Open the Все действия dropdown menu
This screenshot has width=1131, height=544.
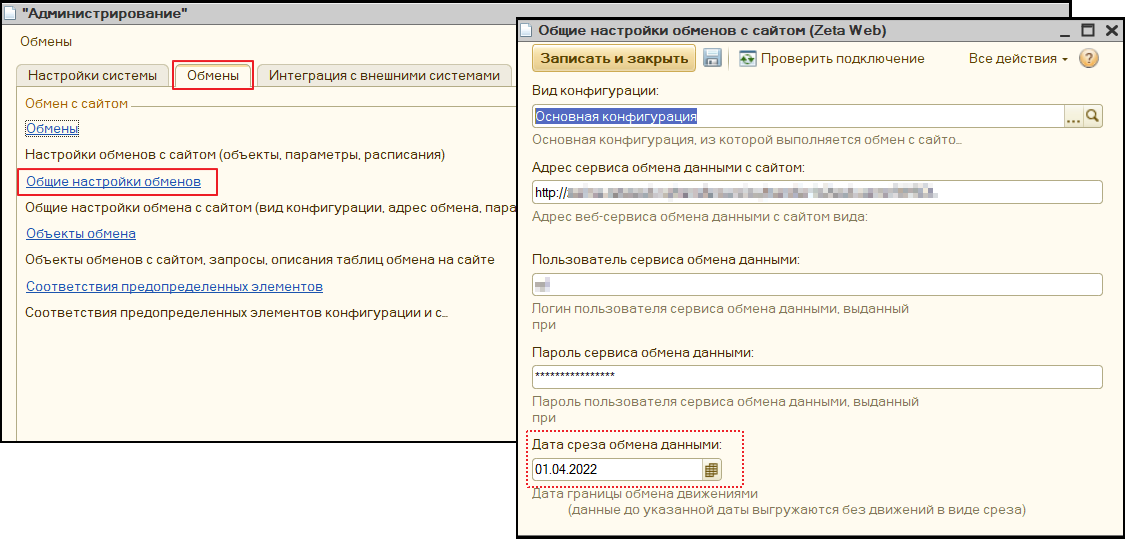click(x=1018, y=58)
